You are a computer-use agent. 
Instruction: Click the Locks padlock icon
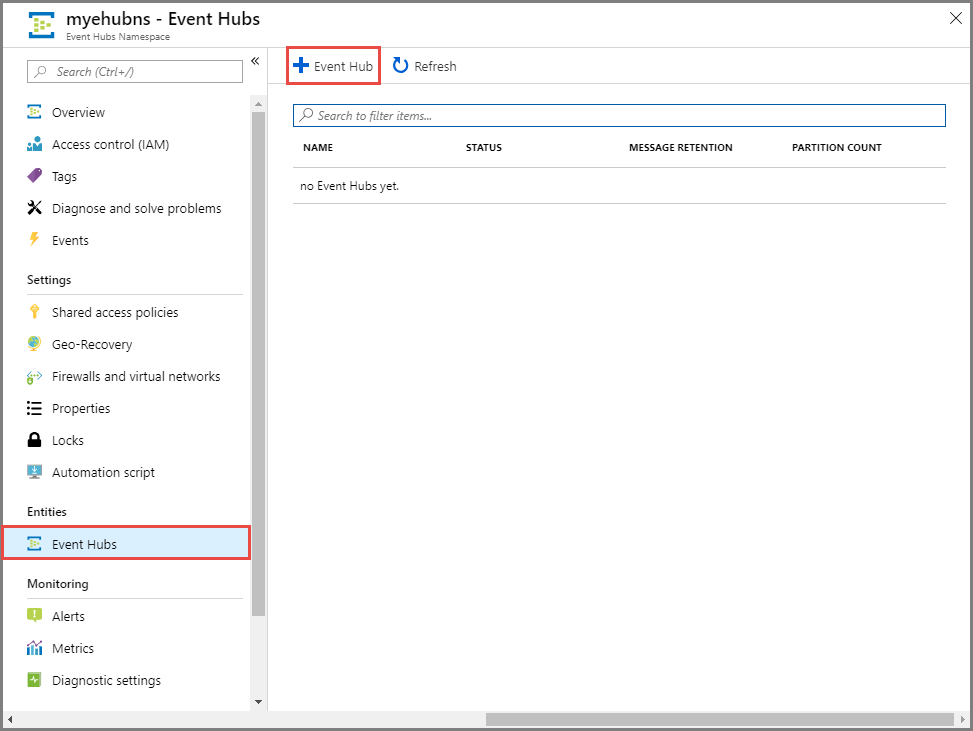coord(35,441)
